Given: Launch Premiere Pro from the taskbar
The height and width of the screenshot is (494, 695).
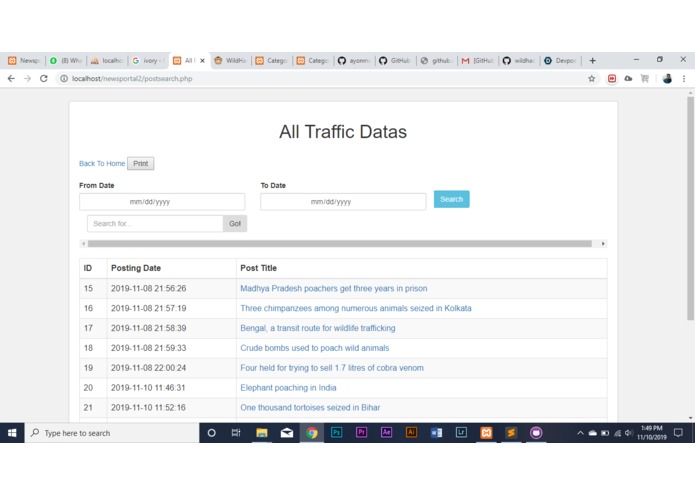Looking at the screenshot, I should tap(361, 433).
